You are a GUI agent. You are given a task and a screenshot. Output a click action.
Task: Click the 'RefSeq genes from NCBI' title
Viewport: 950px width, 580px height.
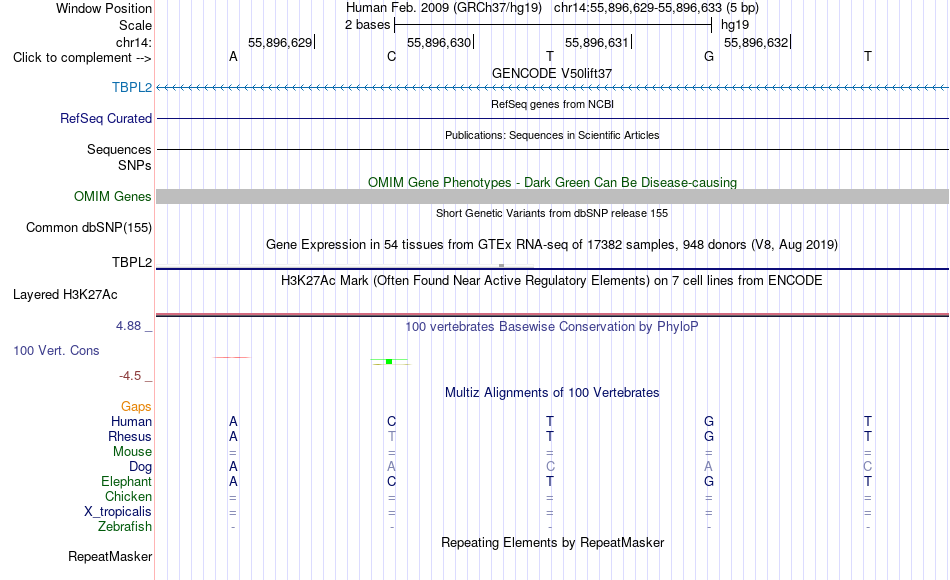552,104
